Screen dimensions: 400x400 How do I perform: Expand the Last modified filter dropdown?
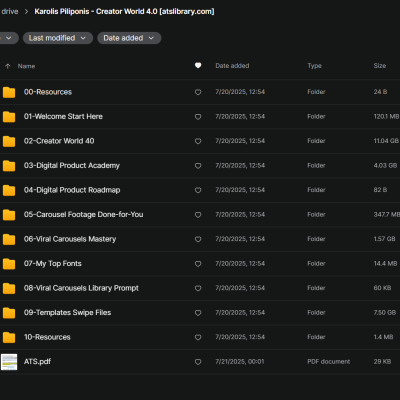click(x=58, y=38)
